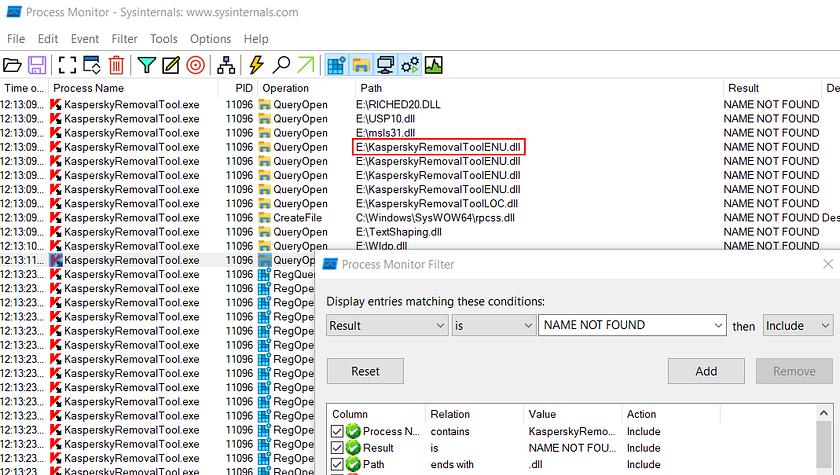Select the E:\USP10.dll path row
Viewport: 840px width, 475px height.
(385, 119)
